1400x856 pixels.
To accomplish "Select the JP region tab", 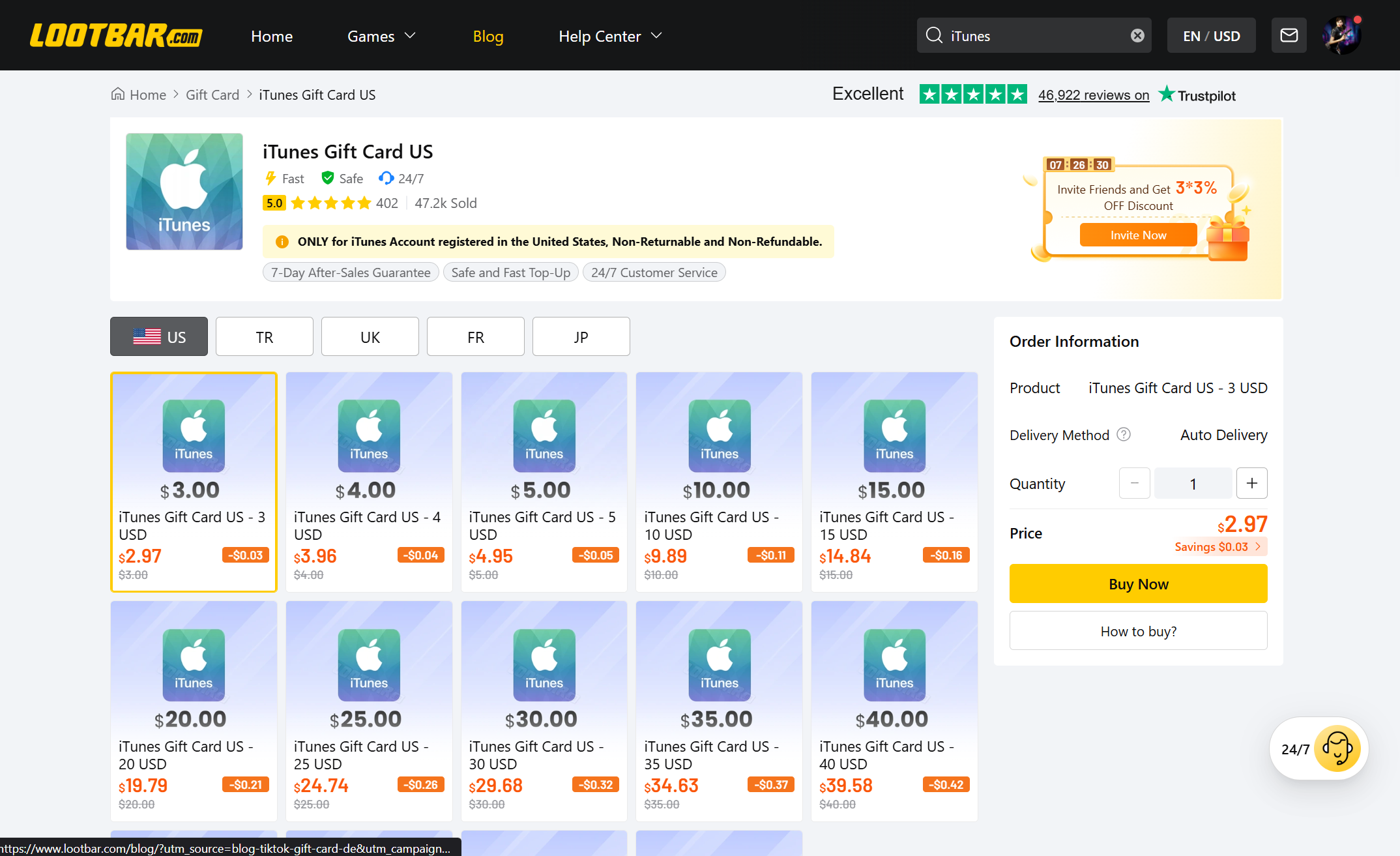I will pos(581,336).
